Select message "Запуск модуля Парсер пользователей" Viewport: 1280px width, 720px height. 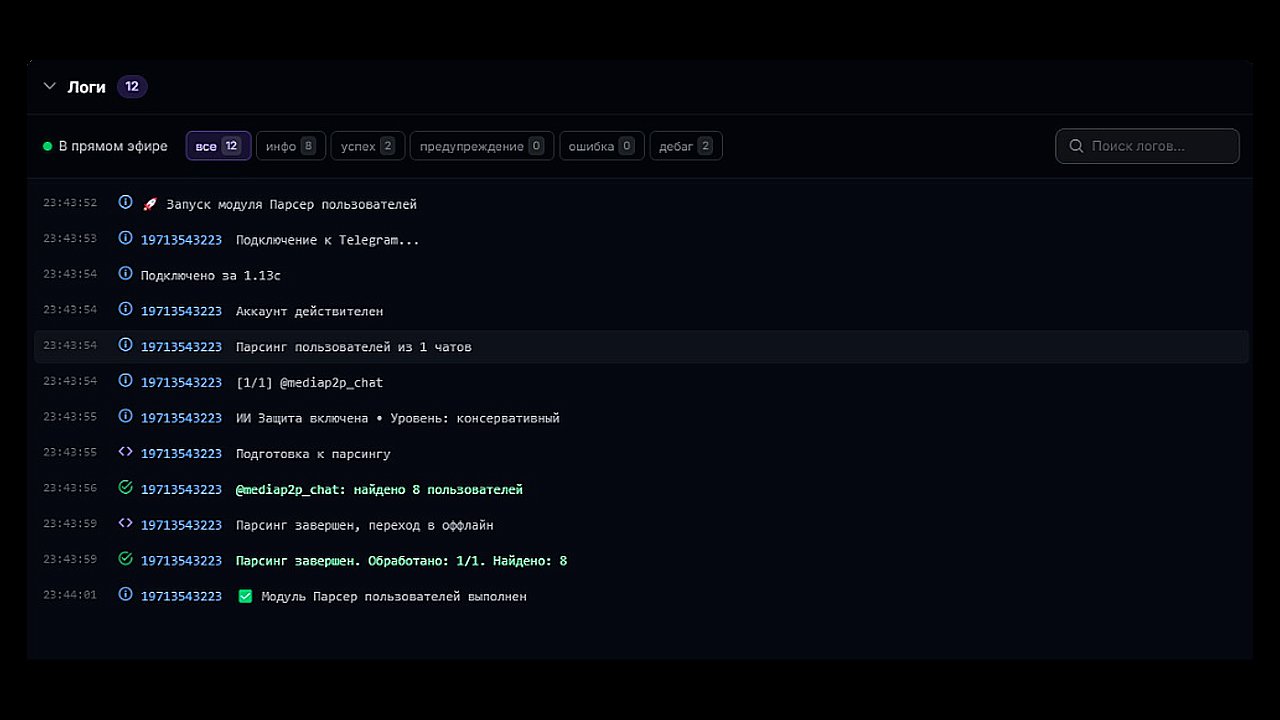click(x=291, y=204)
